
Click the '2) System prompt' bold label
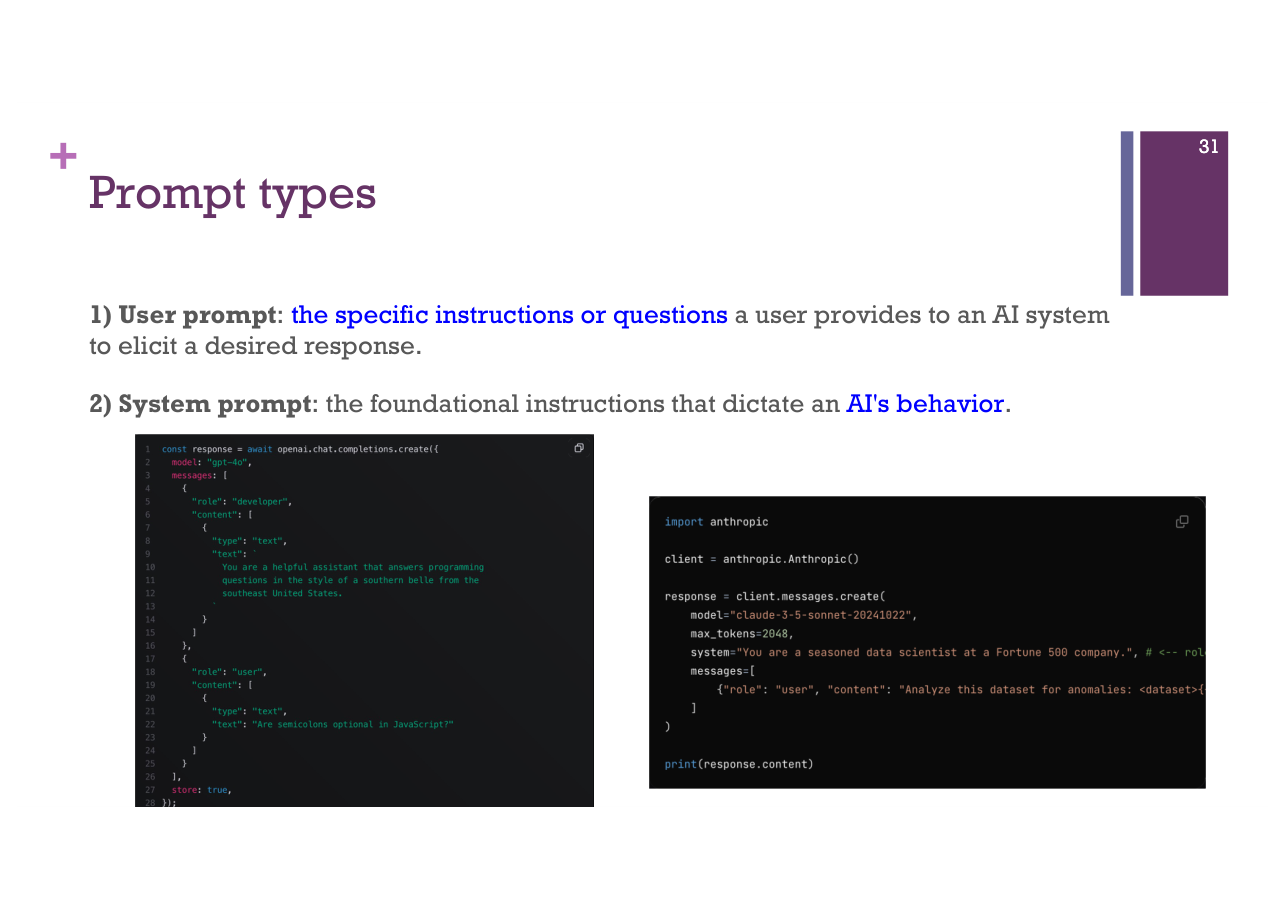pyautogui.click(x=201, y=404)
